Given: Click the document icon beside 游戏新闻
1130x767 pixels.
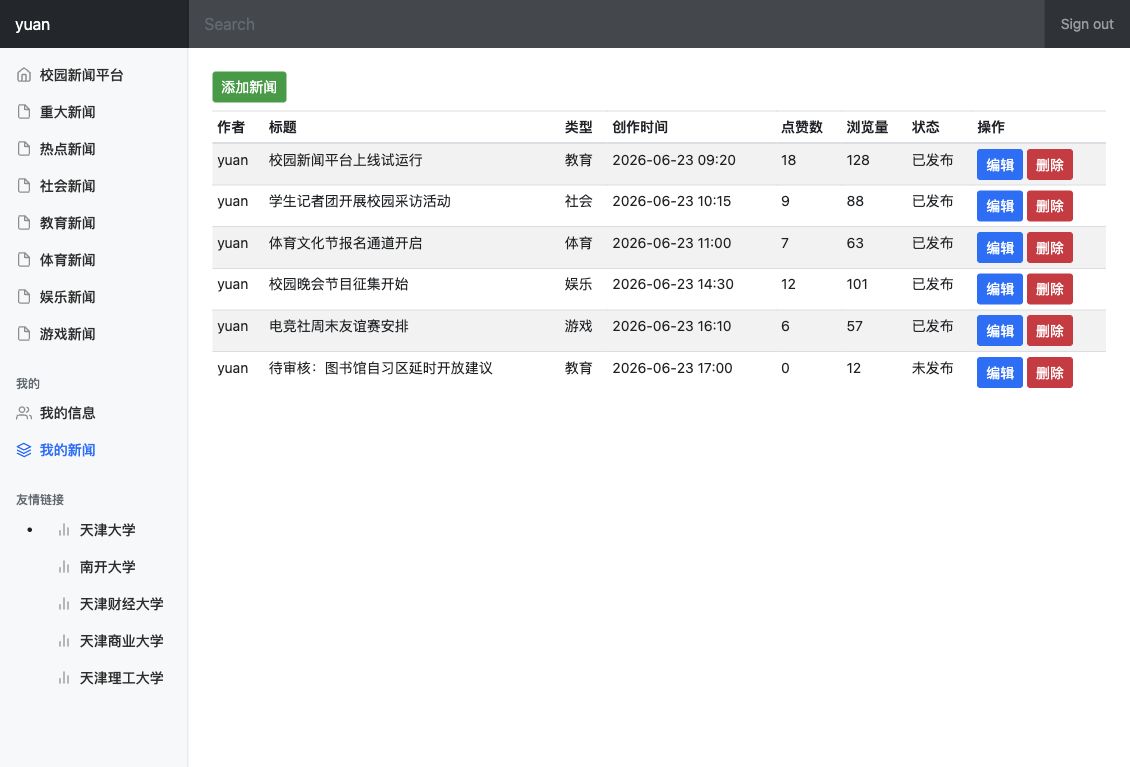Looking at the screenshot, I should 24,334.
